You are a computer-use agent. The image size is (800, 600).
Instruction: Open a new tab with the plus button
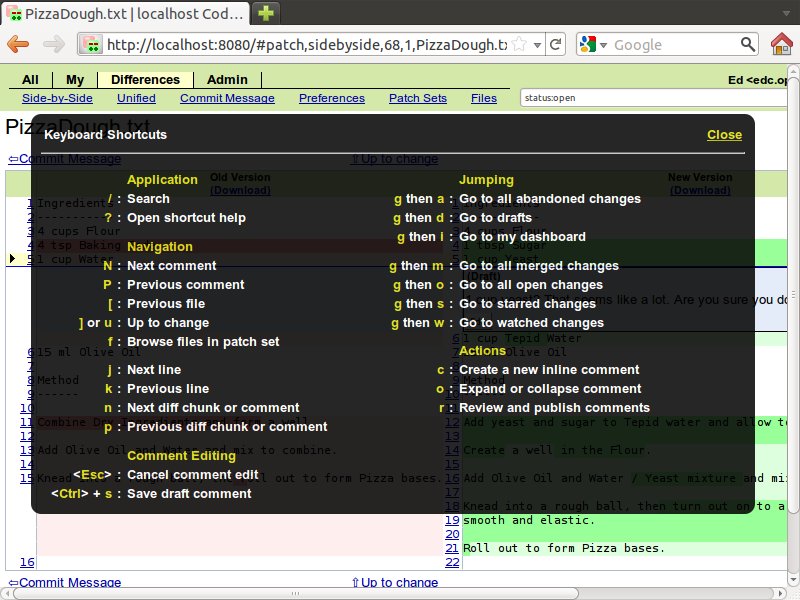pyautogui.click(x=266, y=13)
